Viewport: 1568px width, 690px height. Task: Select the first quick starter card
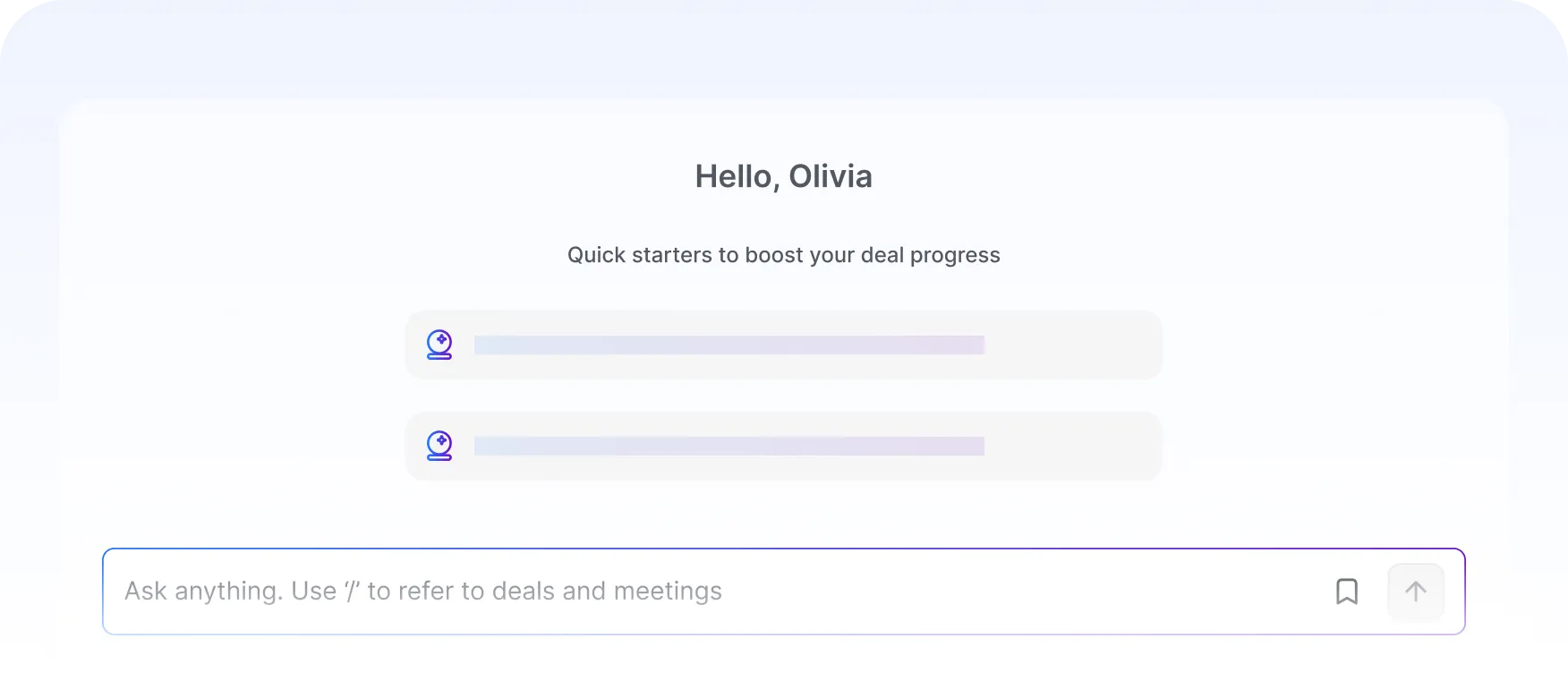tap(783, 345)
